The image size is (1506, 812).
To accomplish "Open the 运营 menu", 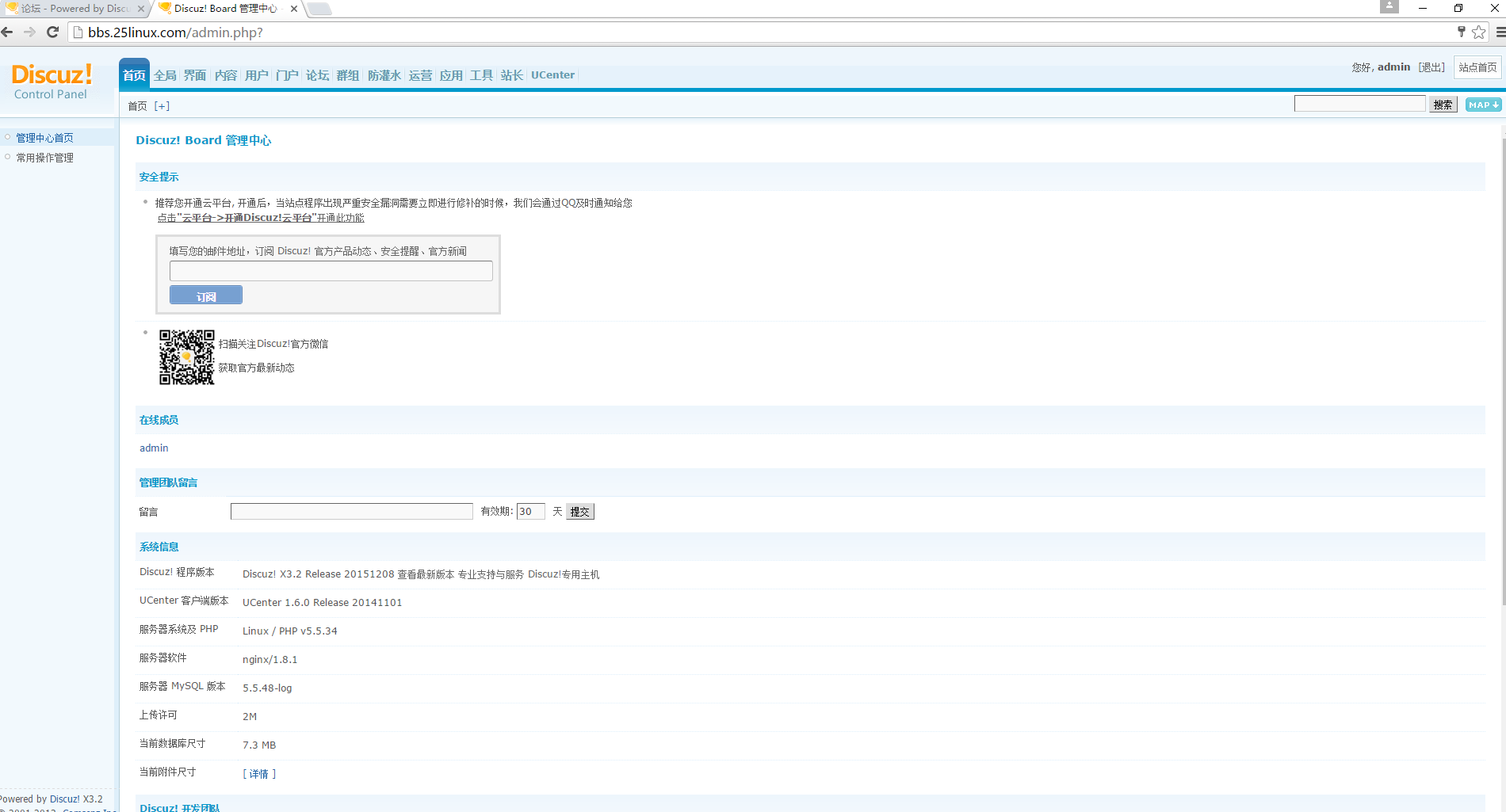I will pos(420,75).
